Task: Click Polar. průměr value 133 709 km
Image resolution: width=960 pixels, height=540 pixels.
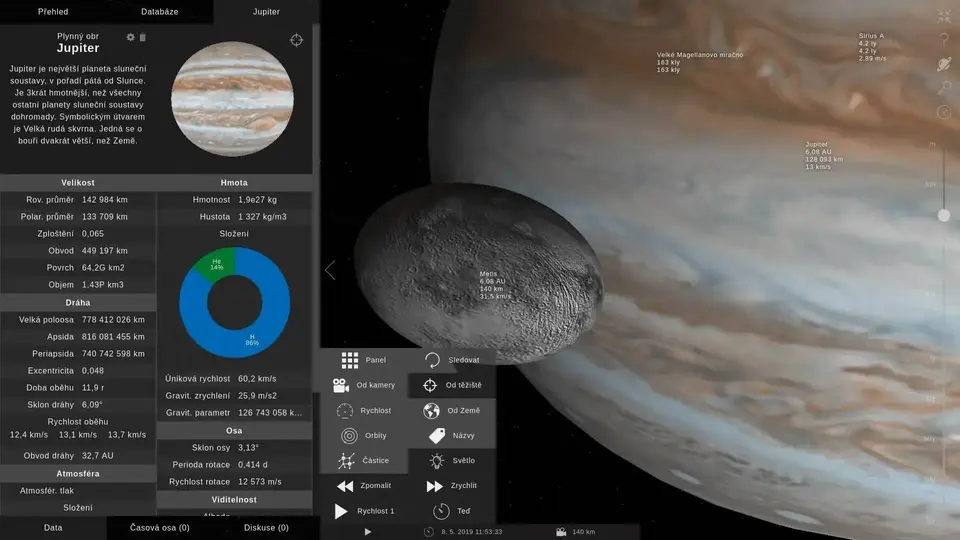Action: click(x=105, y=217)
